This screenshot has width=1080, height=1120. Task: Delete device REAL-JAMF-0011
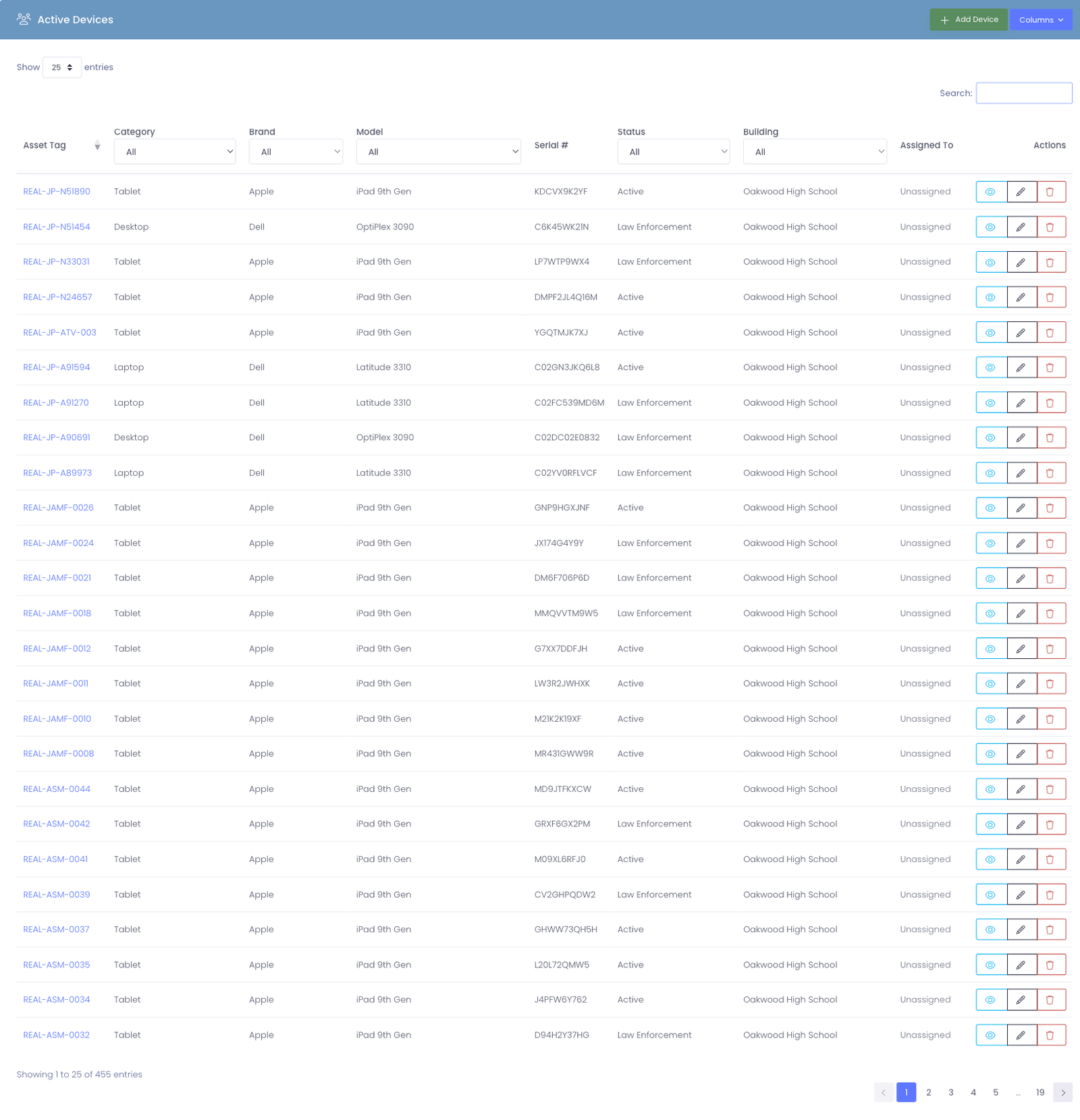tap(1051, 683)
